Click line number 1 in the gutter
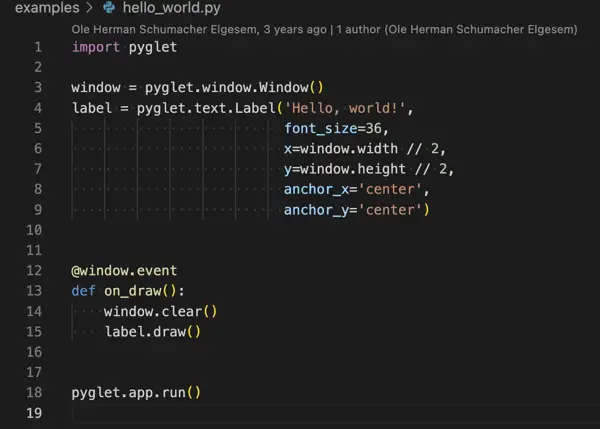 [x=38, y=47]
